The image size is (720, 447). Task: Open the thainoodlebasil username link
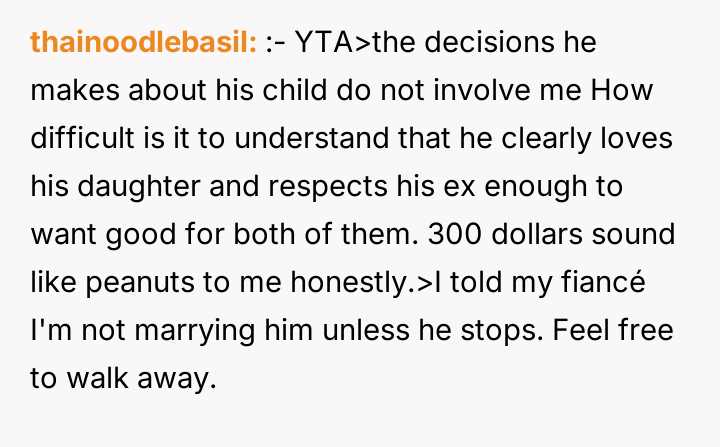[x=144, y=42]
